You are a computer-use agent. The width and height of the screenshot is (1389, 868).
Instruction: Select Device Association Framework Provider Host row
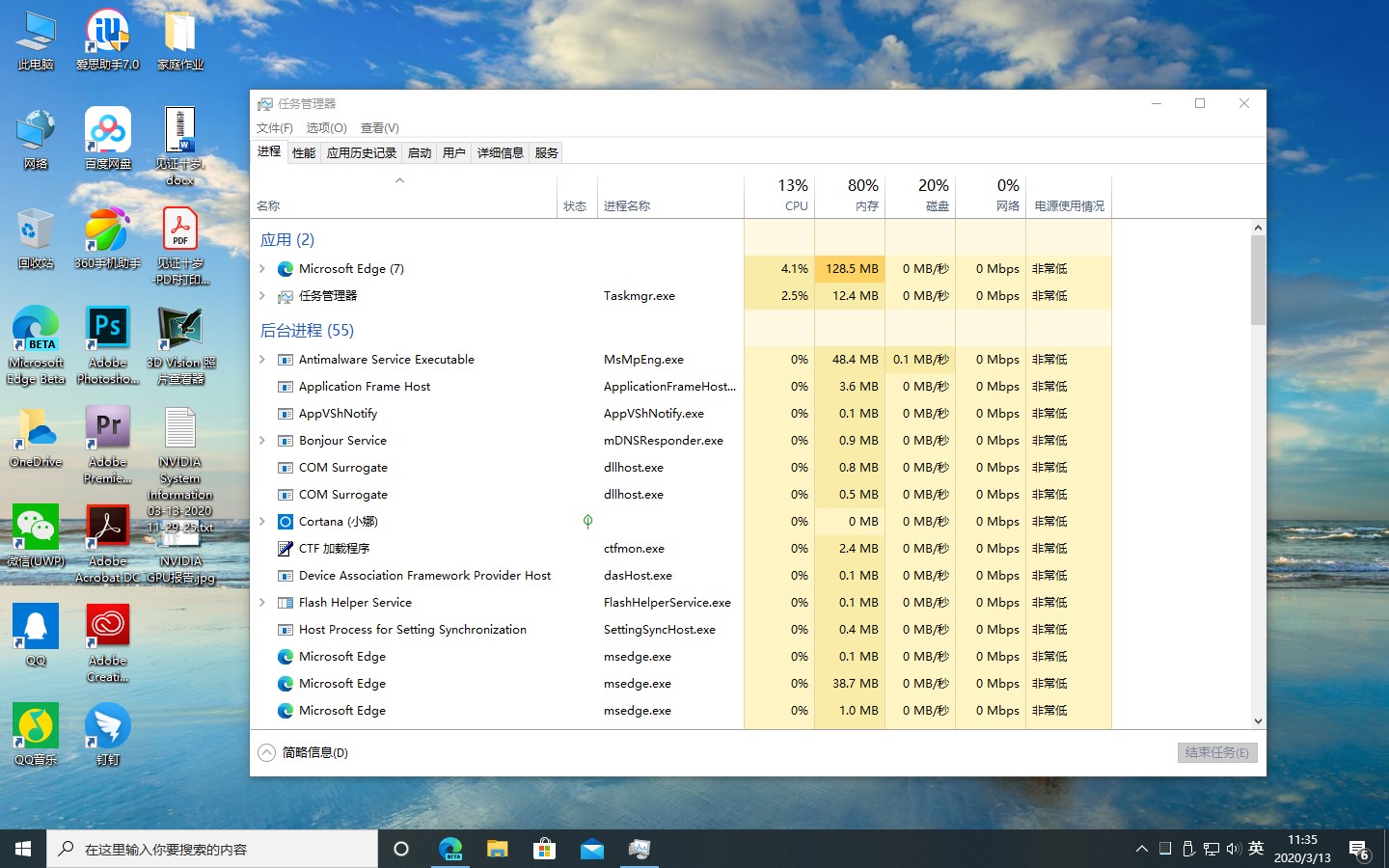pos(681,576)
